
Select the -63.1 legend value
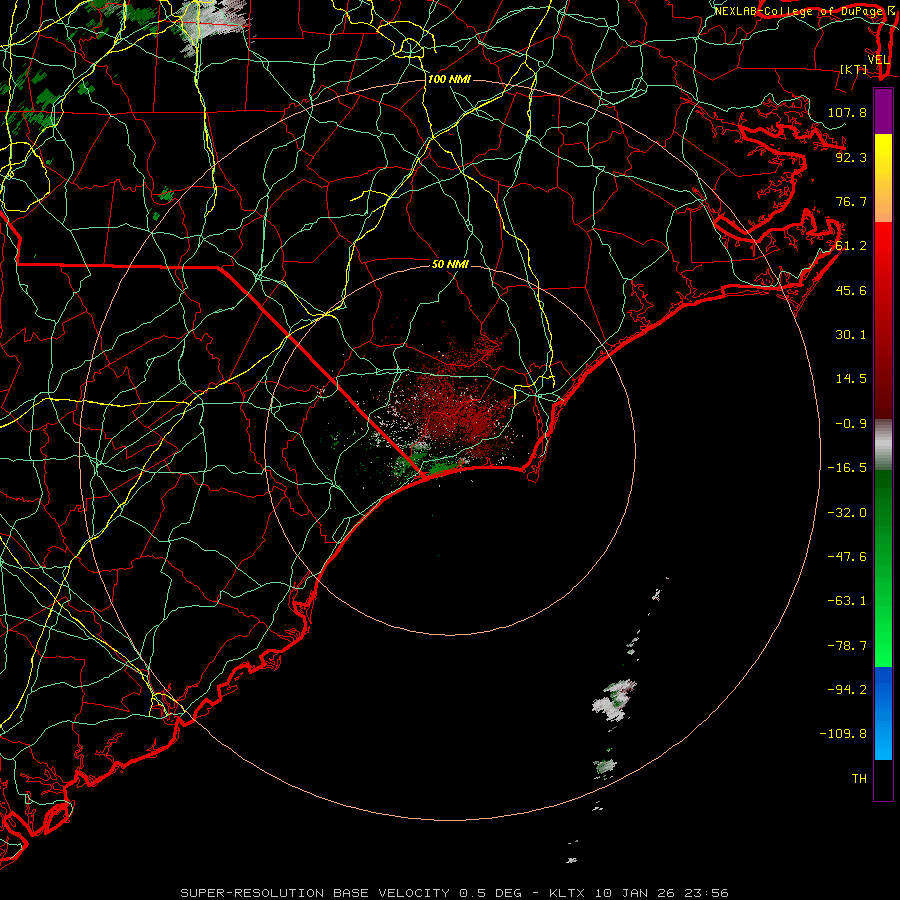tap(847, 601)
